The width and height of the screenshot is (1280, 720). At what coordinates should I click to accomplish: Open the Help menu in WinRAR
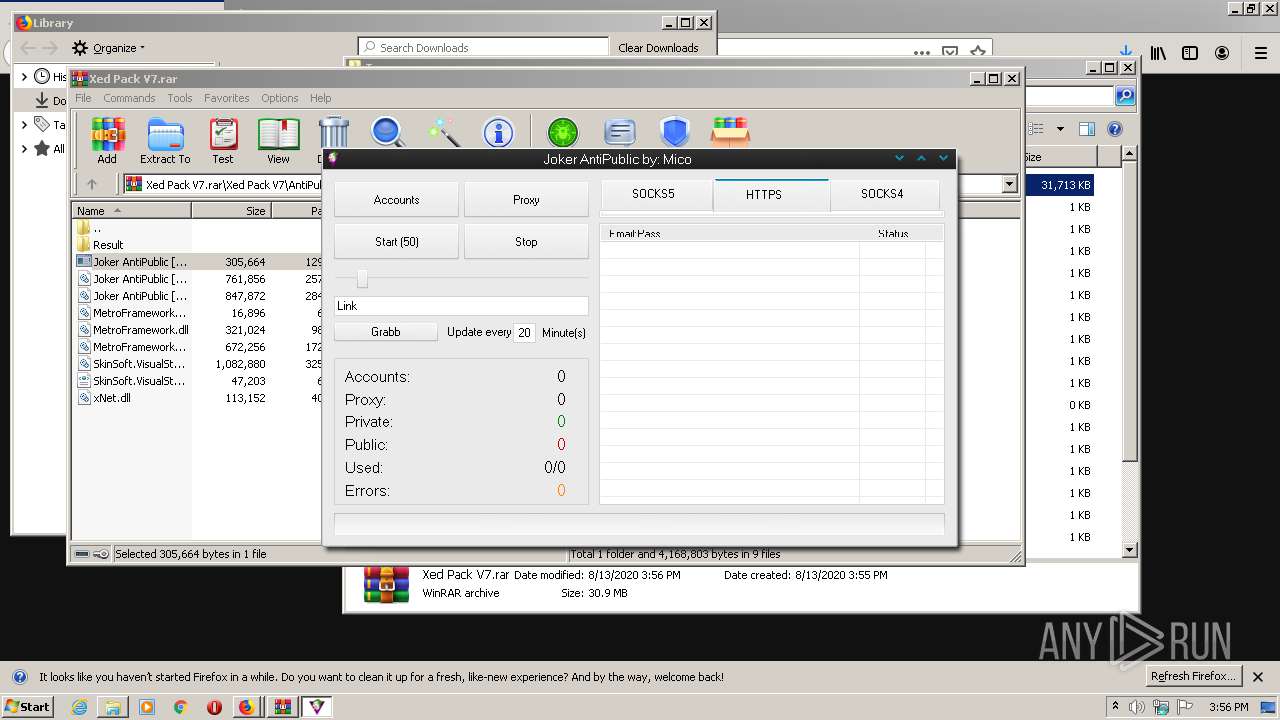[x=320, y=98]
